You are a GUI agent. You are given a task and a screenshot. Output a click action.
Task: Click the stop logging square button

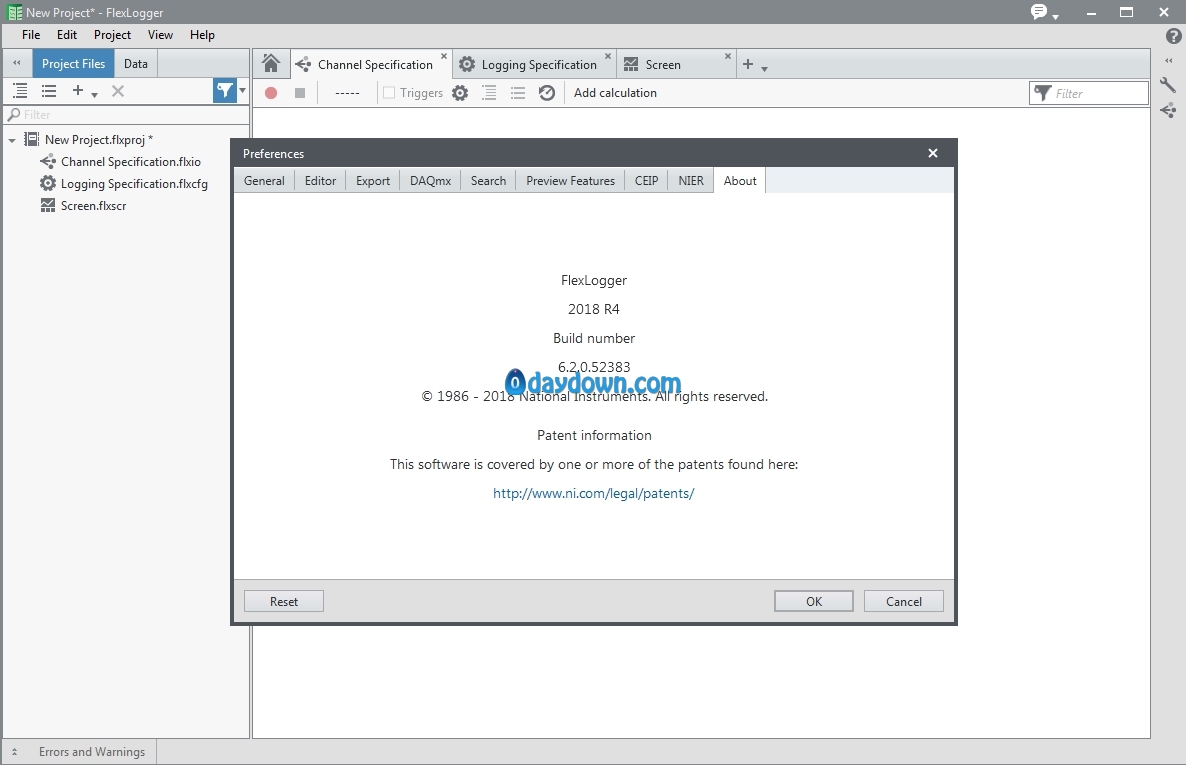tap(300, 93)
